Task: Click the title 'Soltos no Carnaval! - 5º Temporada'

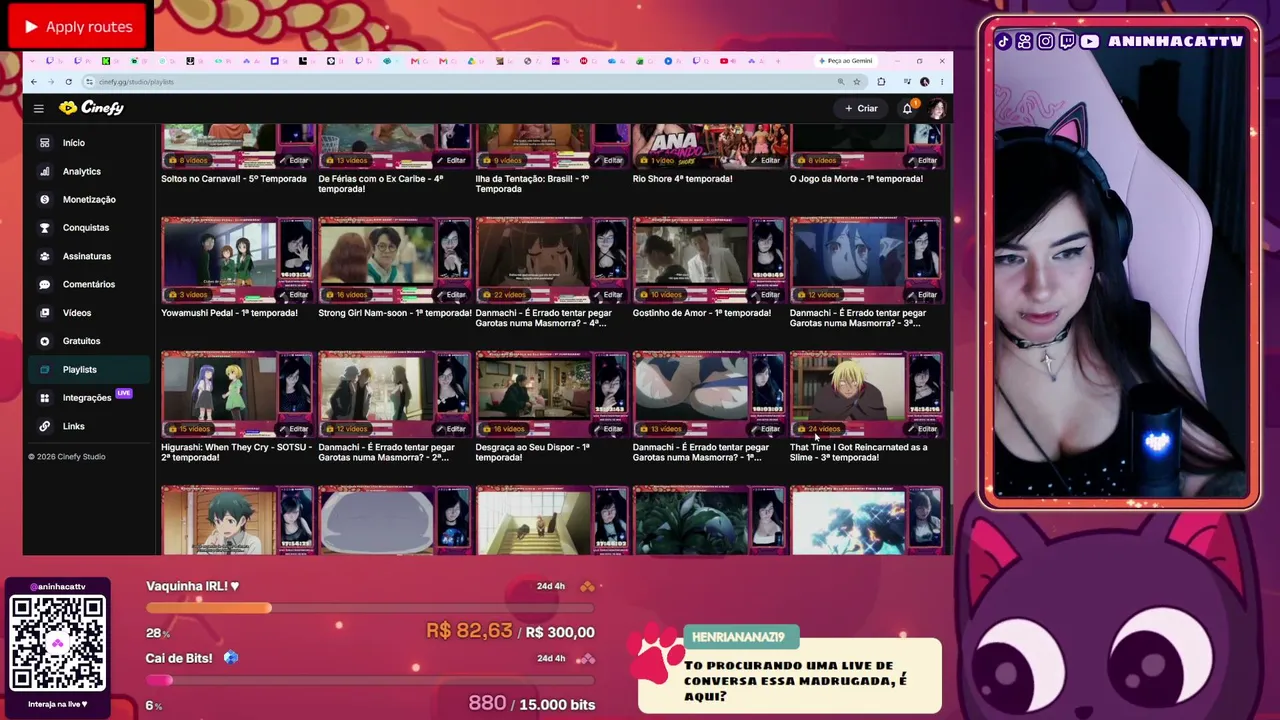Action: [x=234, y=179]
